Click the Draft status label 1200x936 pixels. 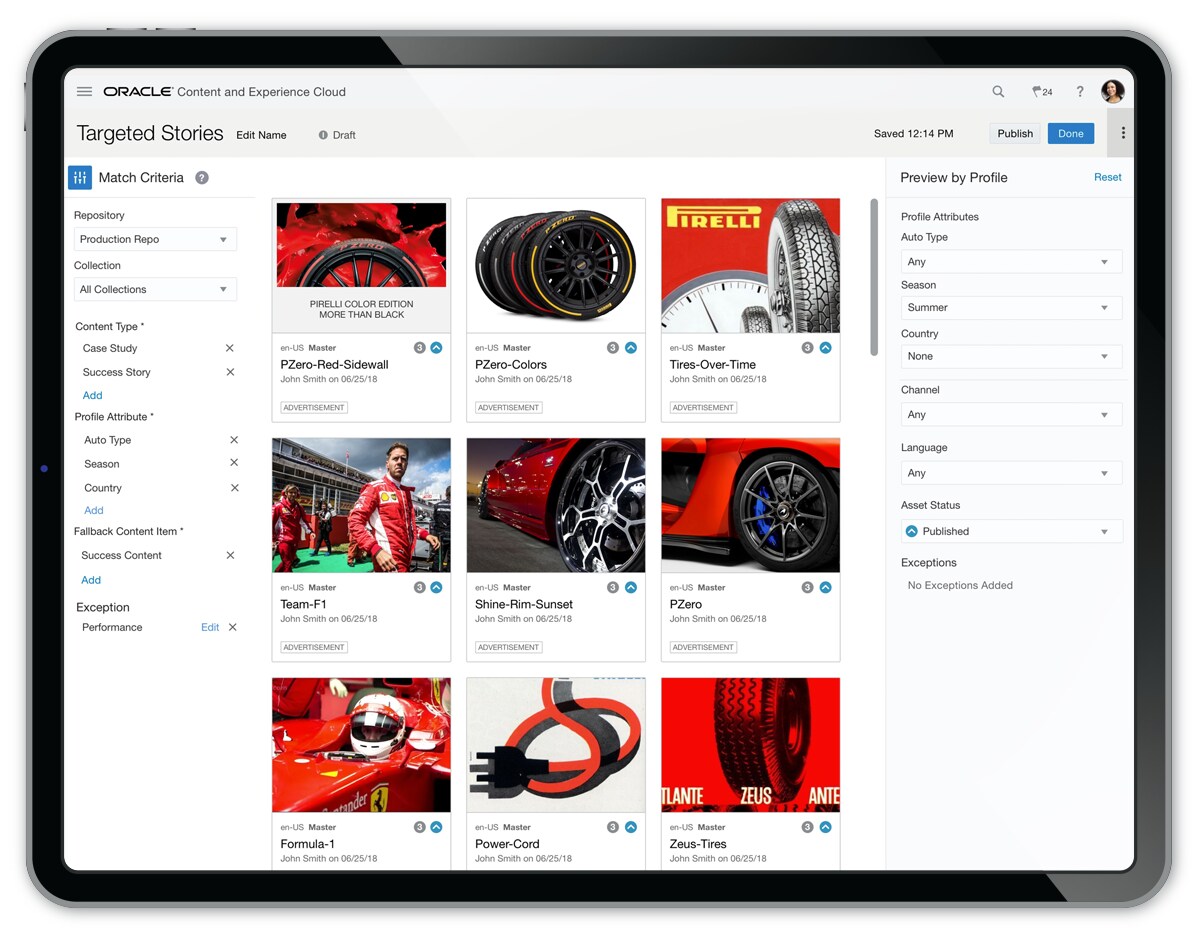pyautogui.click(x=337, y=135)
